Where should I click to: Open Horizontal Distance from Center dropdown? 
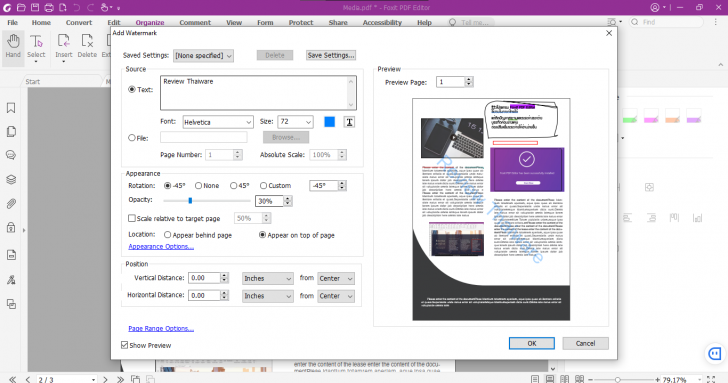336,296
